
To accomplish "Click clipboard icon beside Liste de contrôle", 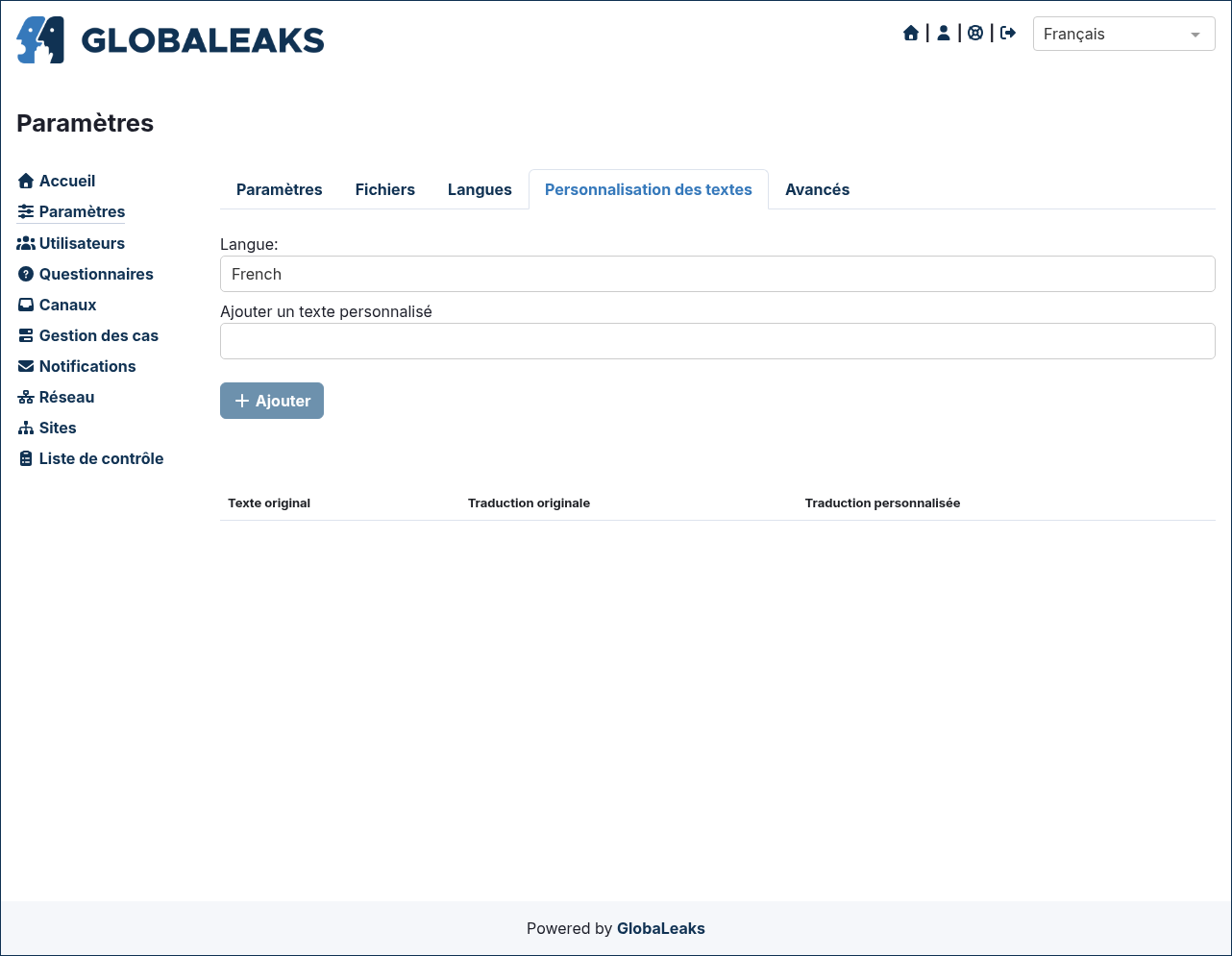I will [26, 458].
